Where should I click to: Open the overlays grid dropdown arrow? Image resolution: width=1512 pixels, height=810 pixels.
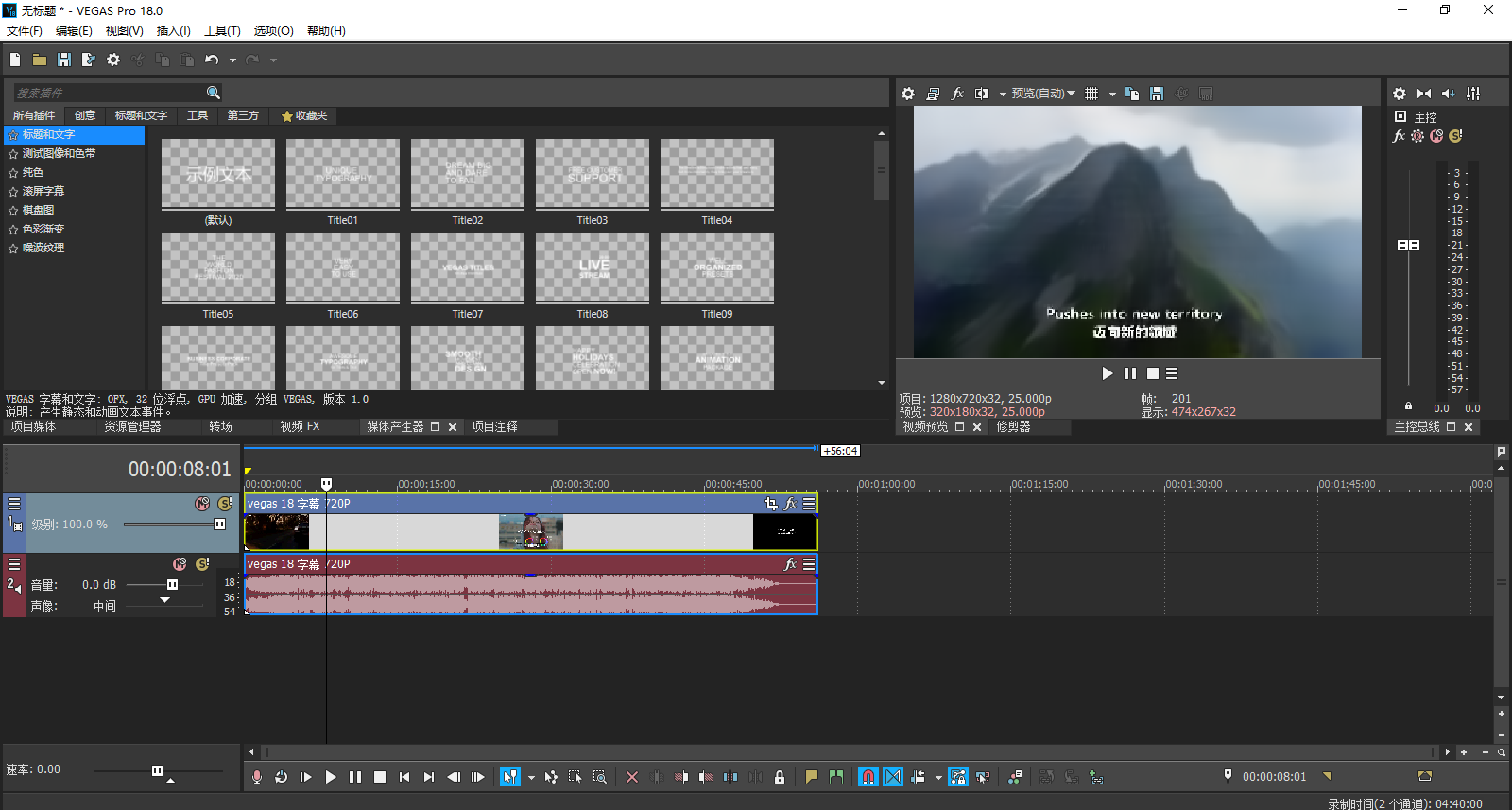(1112, 95)
